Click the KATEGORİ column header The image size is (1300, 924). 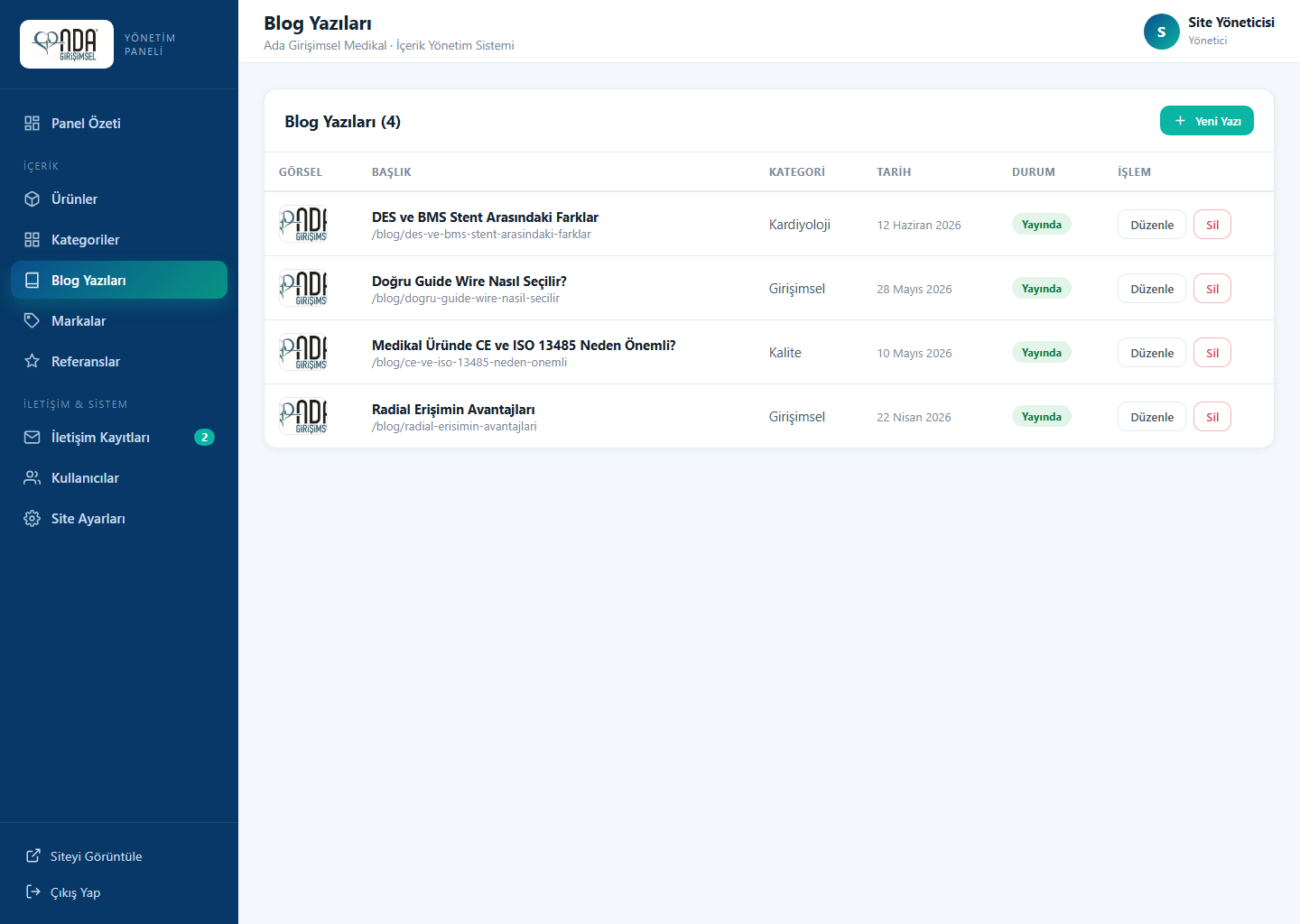click(797, 172)
